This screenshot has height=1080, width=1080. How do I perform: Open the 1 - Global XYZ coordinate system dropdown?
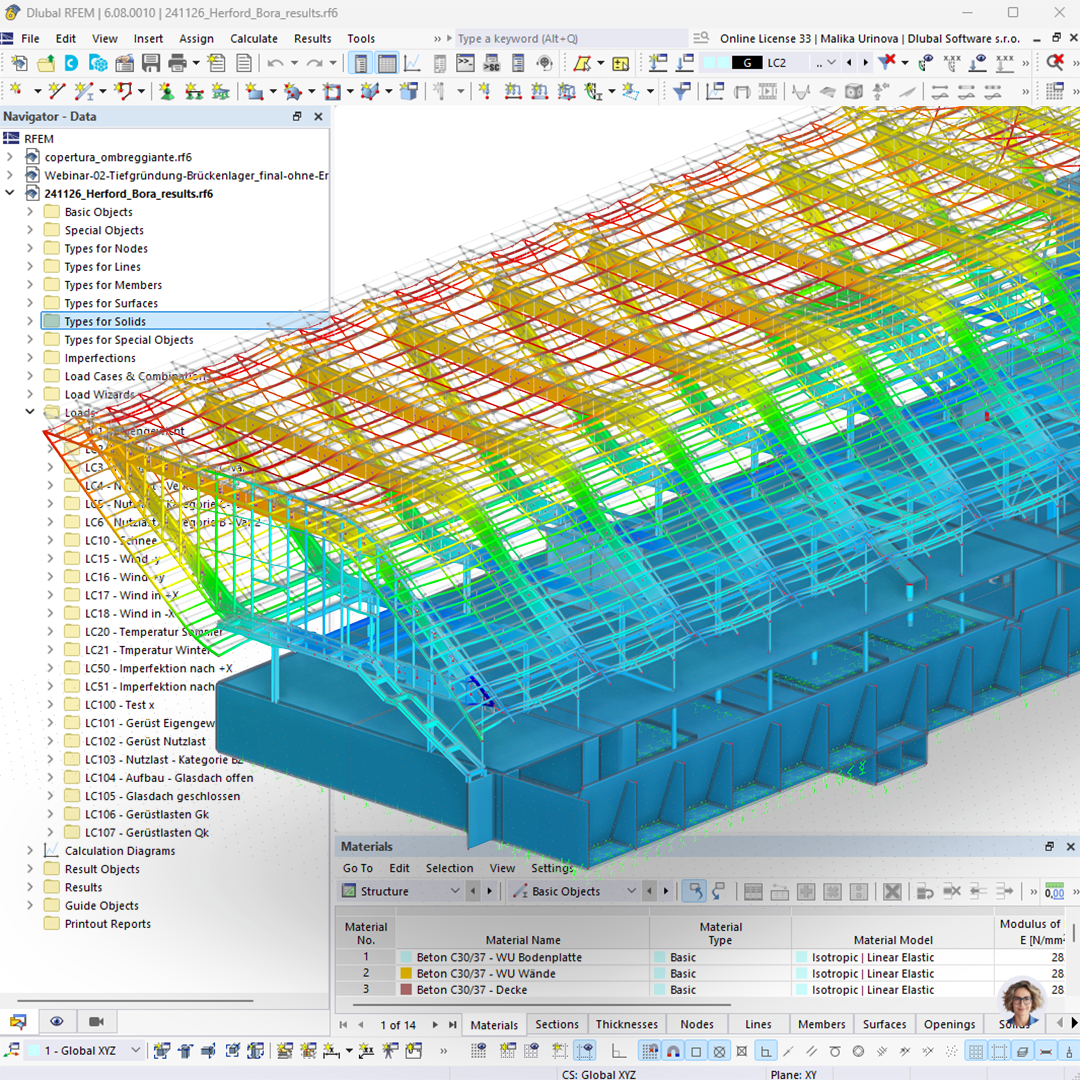(x=136, y=1050)
